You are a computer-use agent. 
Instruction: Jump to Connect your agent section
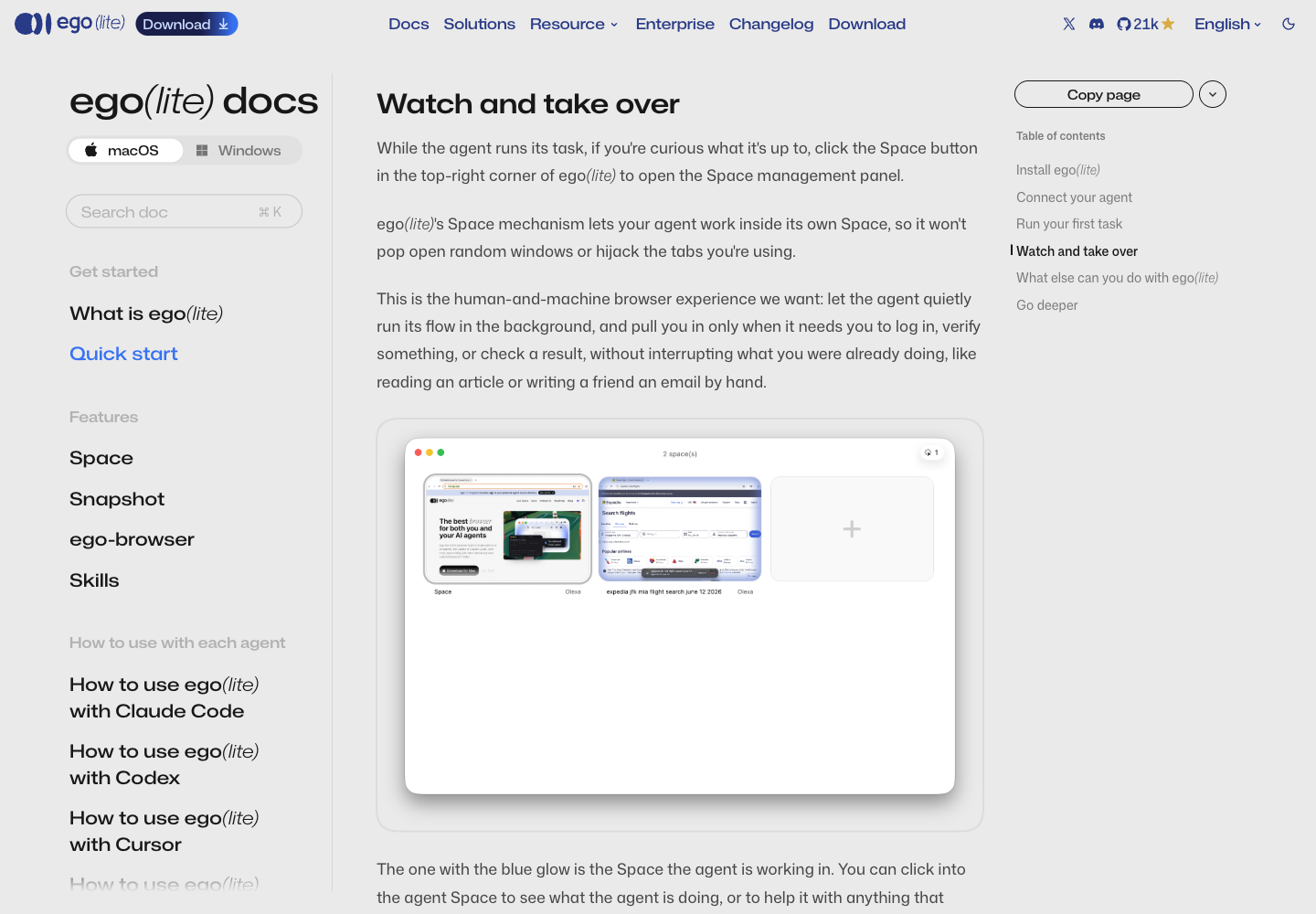[1074, 197]
